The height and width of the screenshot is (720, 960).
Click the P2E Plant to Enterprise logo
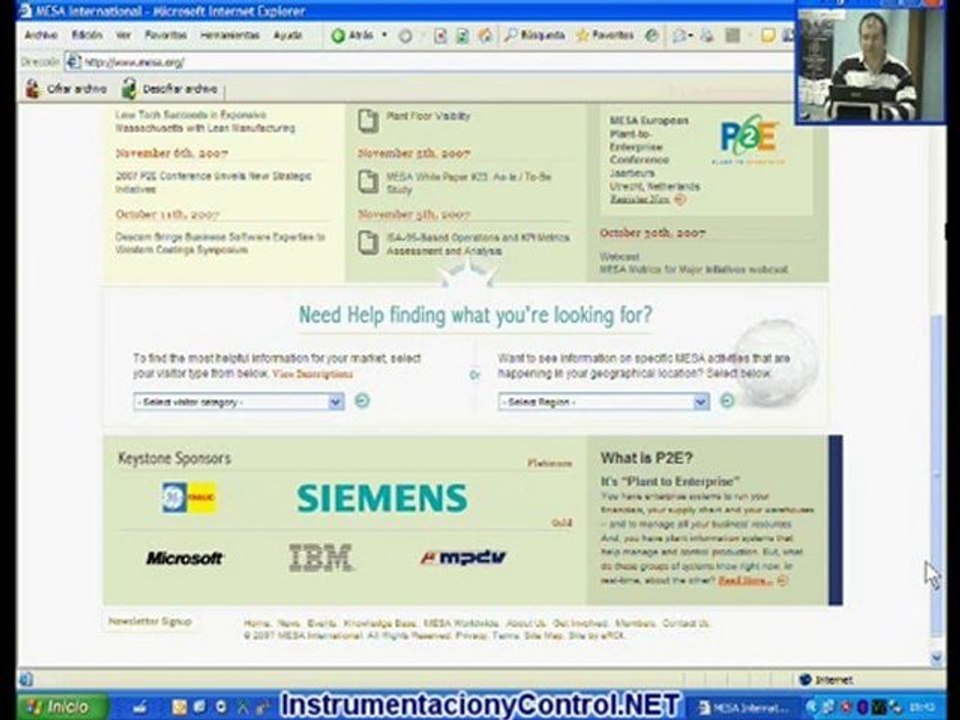[x=749, y=140]
